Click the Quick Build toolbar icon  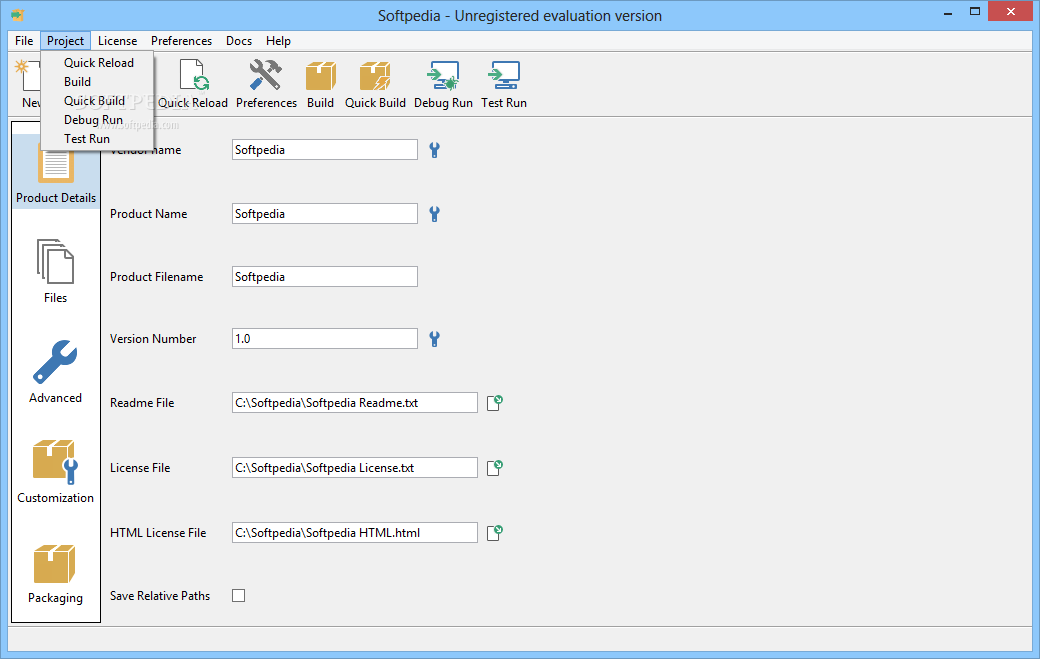point(375,84)
